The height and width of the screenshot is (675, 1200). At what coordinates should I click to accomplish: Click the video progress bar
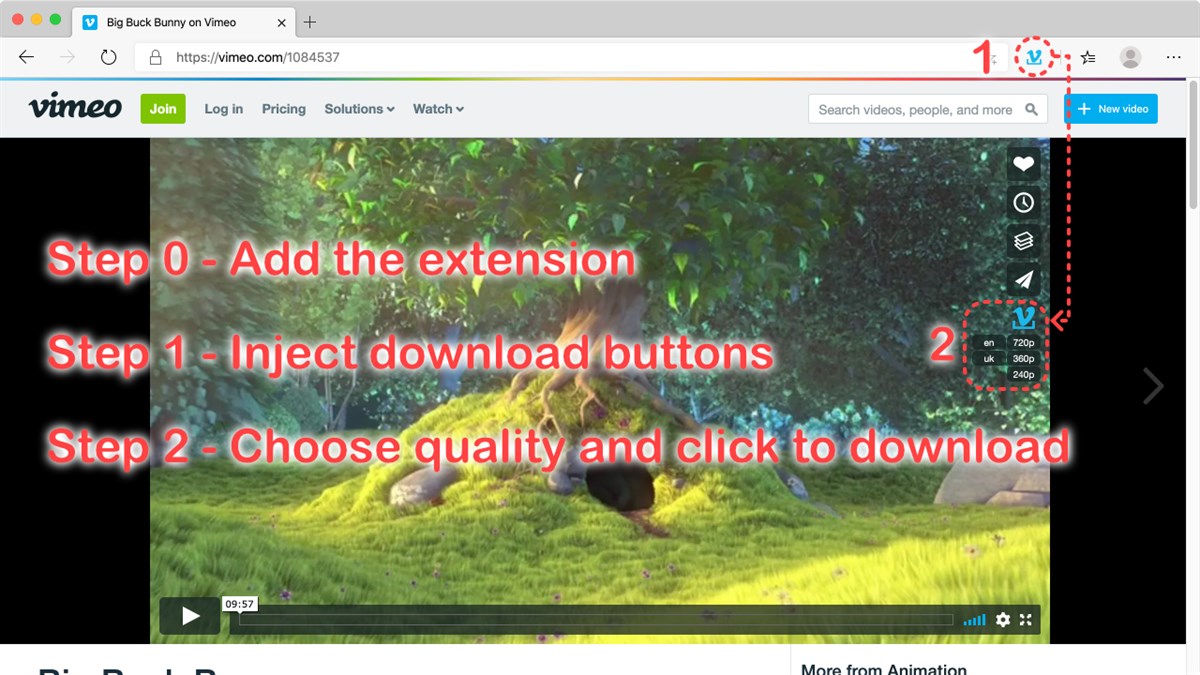[x=596, y=620]
